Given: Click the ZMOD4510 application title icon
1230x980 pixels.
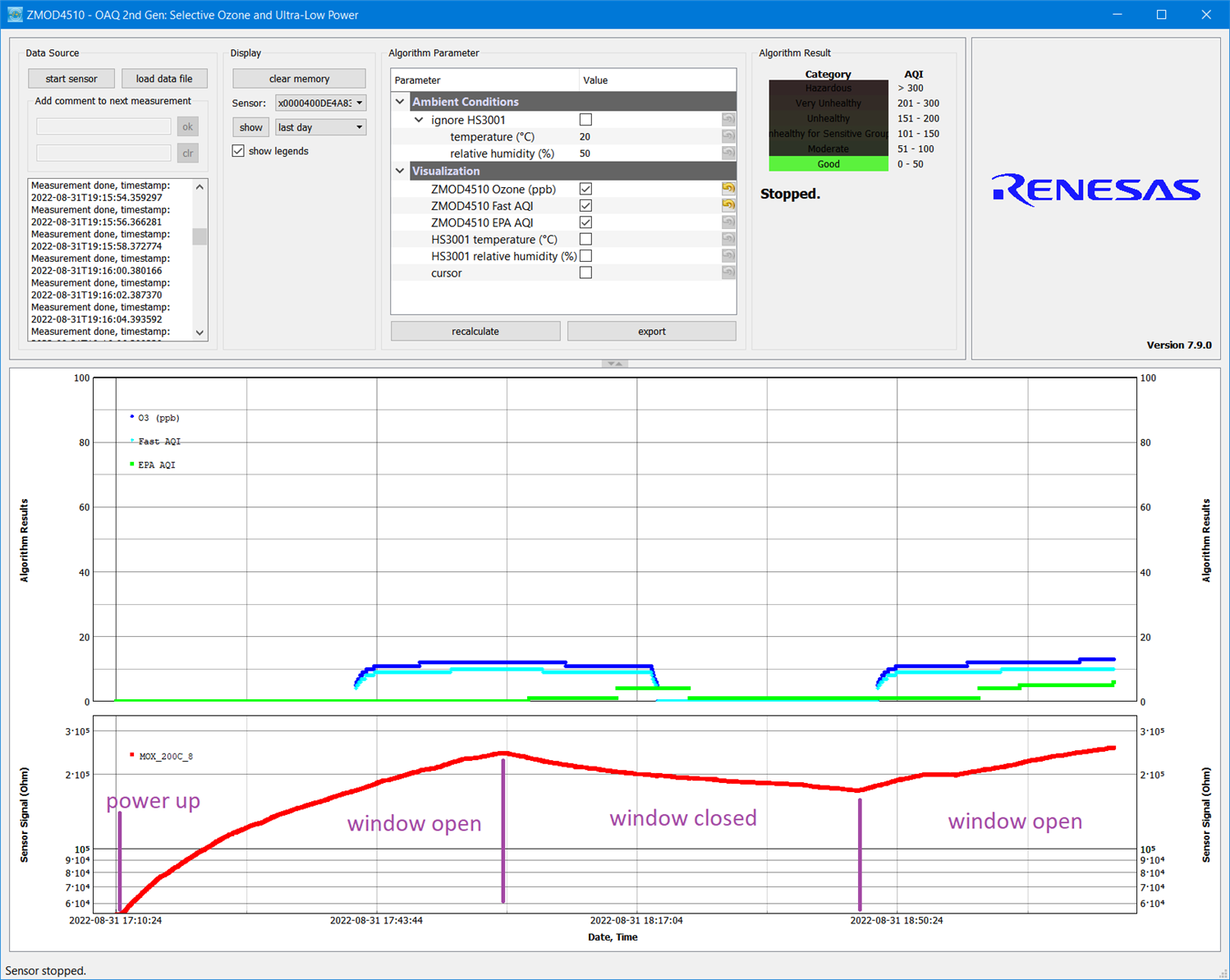Looking at the screenshot, I should [x=15, y=15].
